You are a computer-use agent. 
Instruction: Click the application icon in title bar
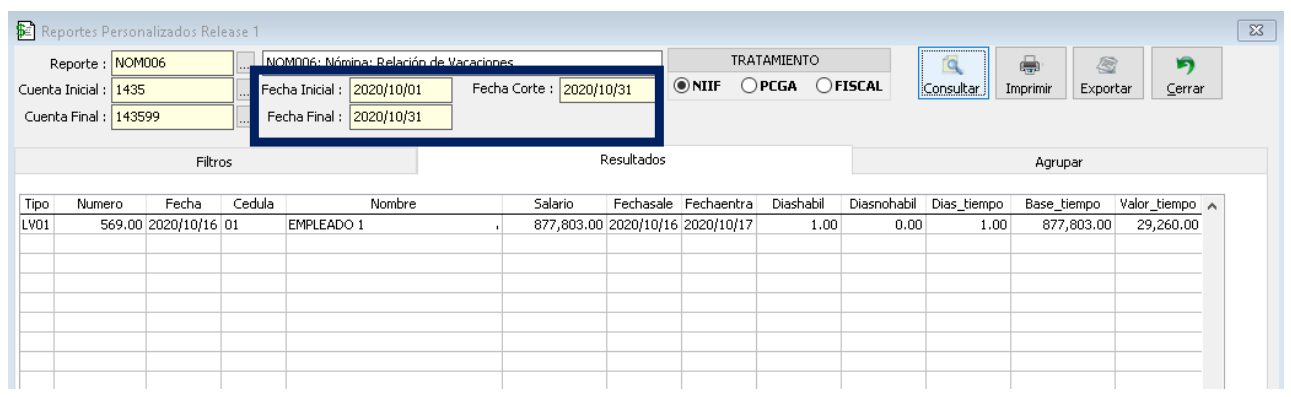pos(24,31)
